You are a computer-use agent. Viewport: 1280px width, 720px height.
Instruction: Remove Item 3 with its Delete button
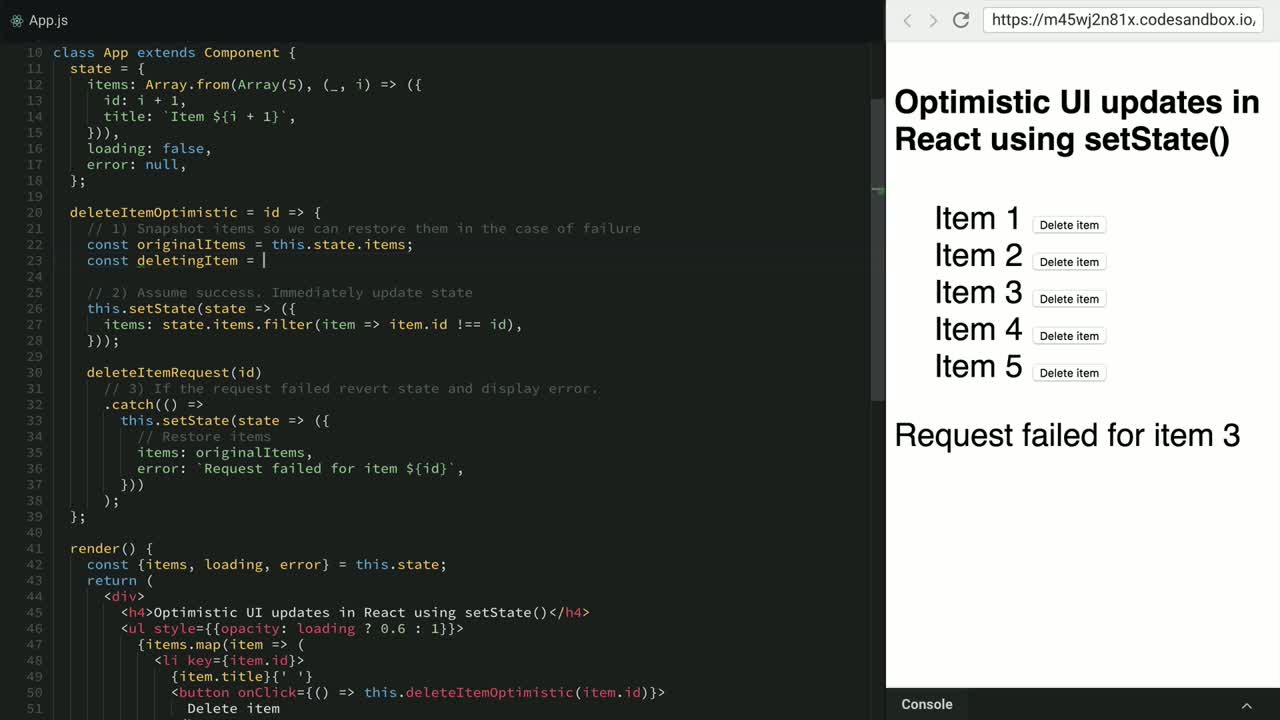(x=1068, y=299)
